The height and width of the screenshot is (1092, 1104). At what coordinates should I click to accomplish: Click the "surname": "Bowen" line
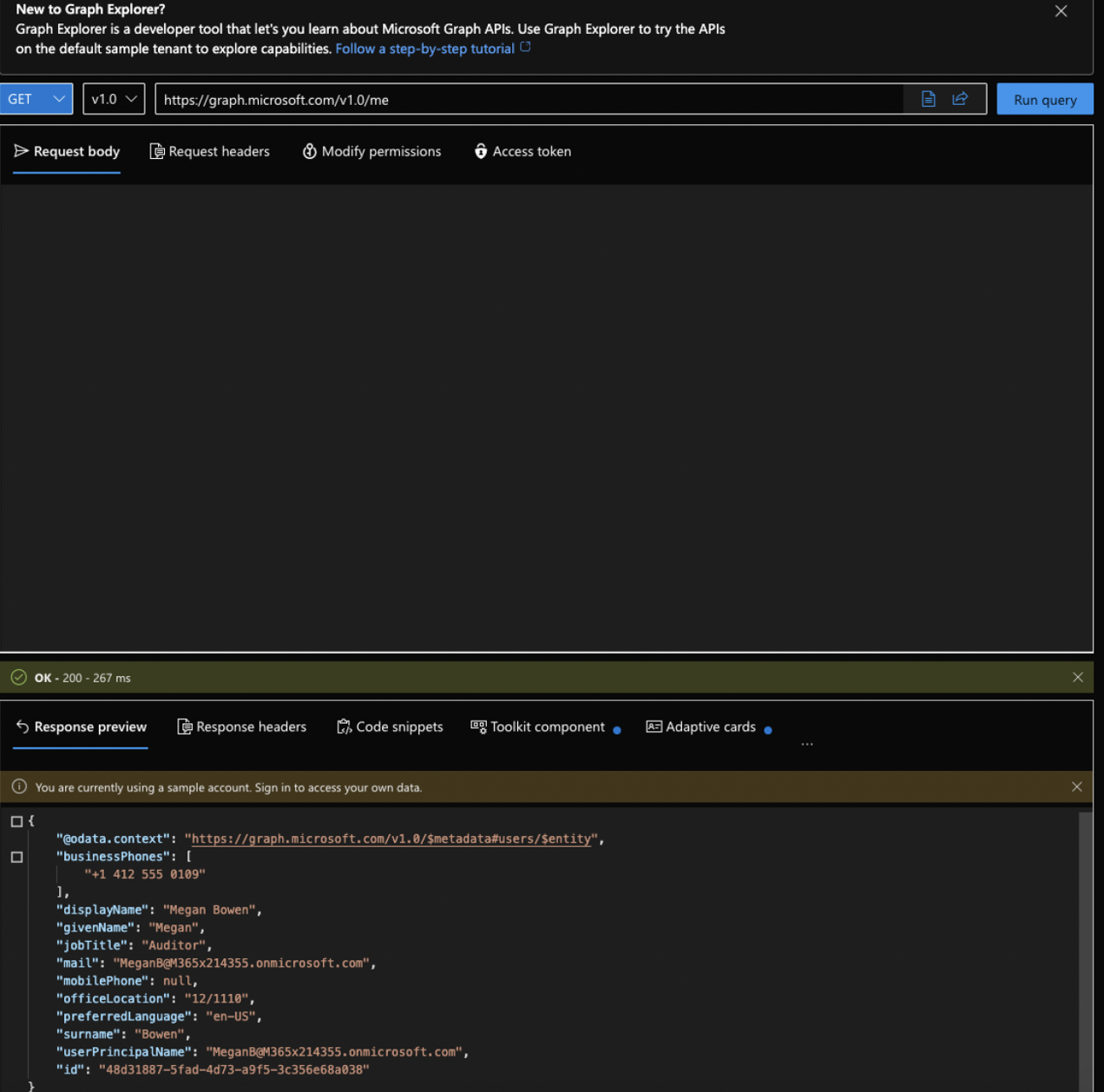123,1034
